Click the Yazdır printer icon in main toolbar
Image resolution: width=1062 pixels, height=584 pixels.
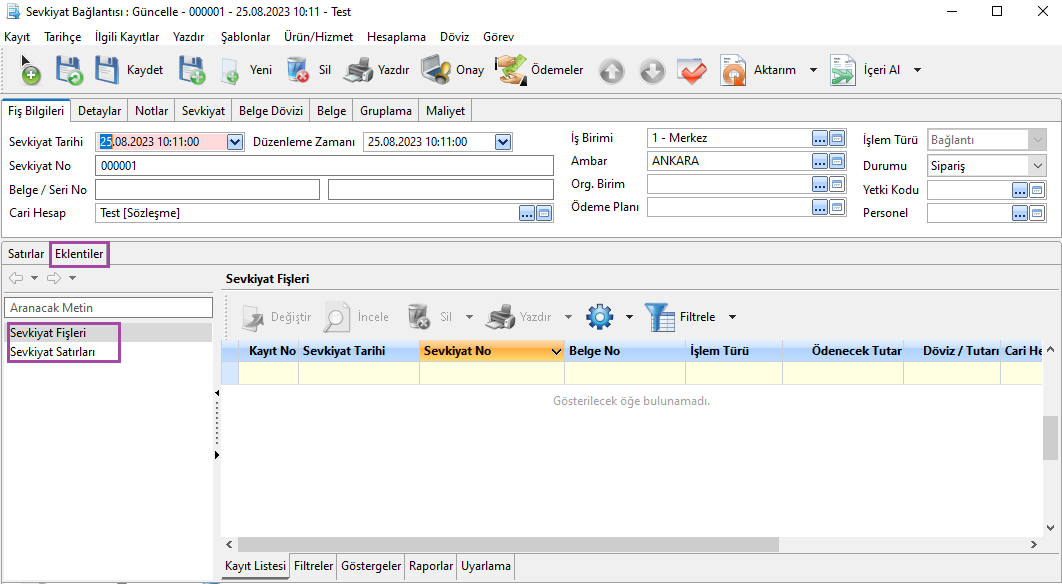pyautogui.click(x=357, y=70)
